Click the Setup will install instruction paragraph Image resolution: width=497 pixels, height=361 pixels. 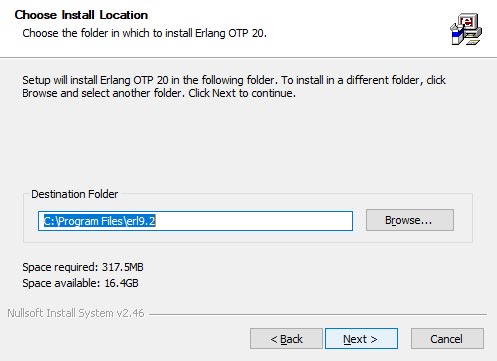(x=234, y=86)
